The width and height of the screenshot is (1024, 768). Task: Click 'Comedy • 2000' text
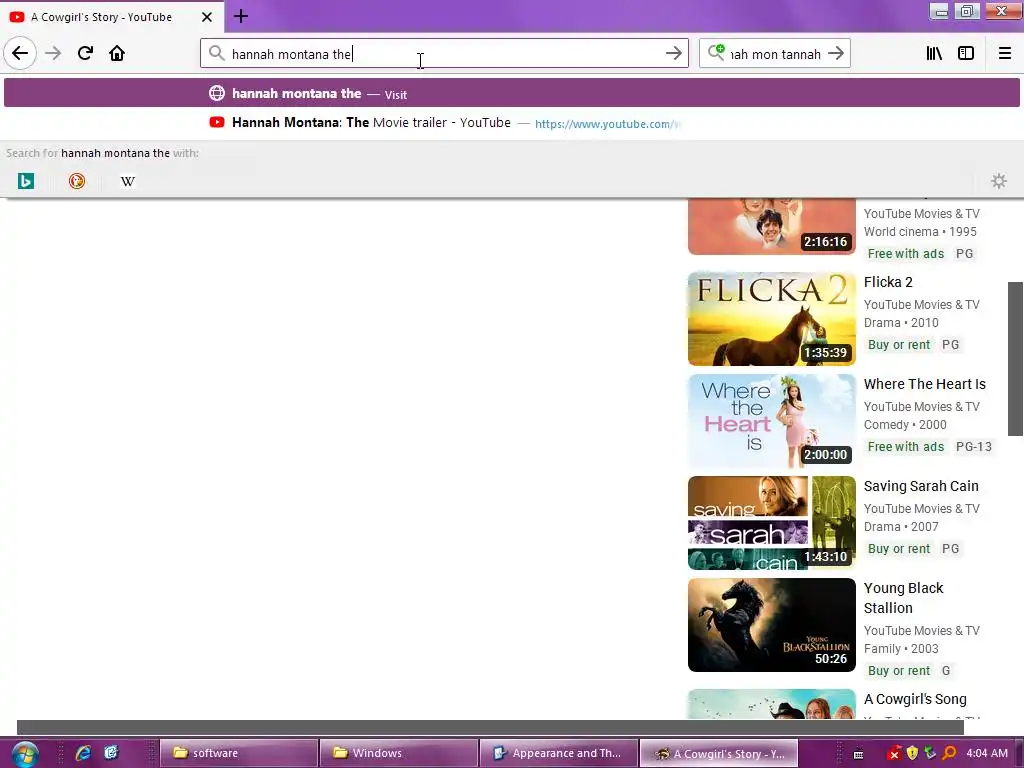coord(905,424)
